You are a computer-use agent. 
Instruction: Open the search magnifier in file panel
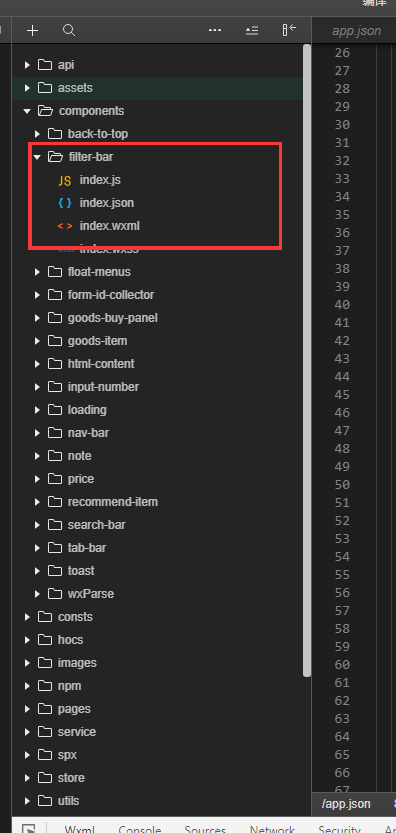[x=69, y=30]
